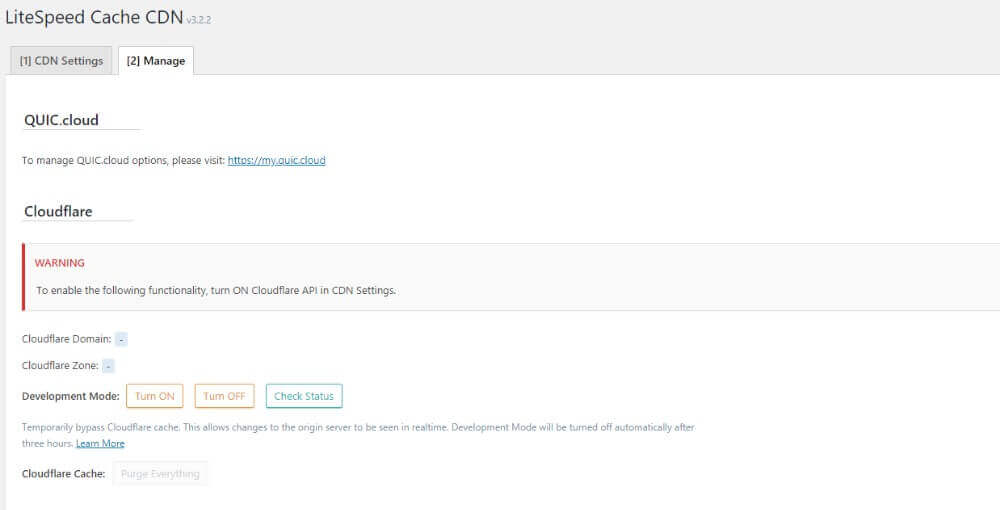Click the Cloudflare section heading

[x=58, y=212]
